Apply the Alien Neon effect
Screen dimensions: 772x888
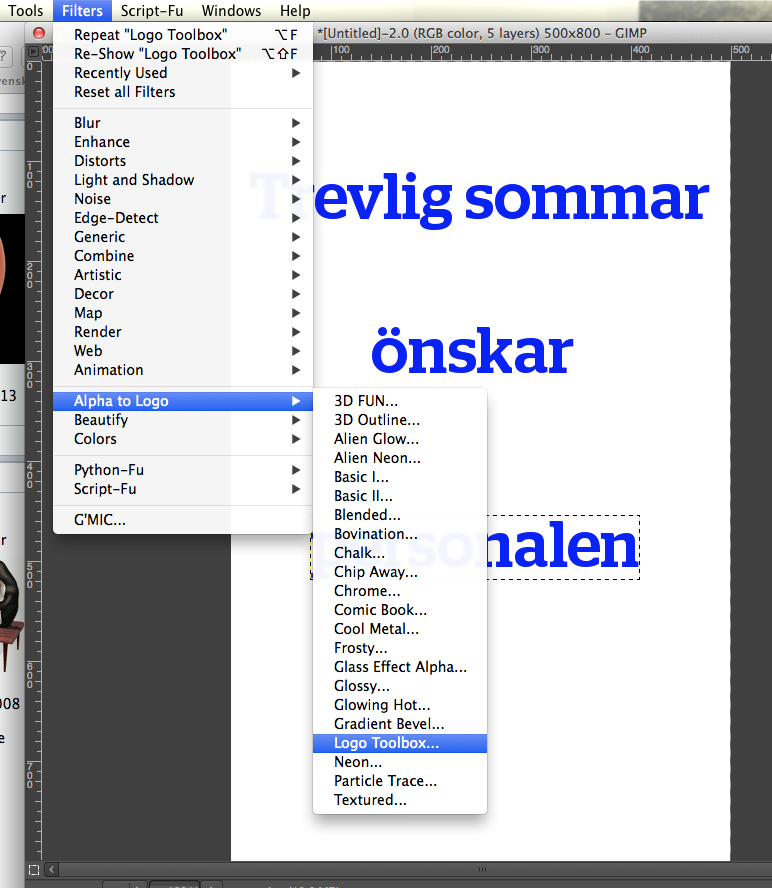400,458
